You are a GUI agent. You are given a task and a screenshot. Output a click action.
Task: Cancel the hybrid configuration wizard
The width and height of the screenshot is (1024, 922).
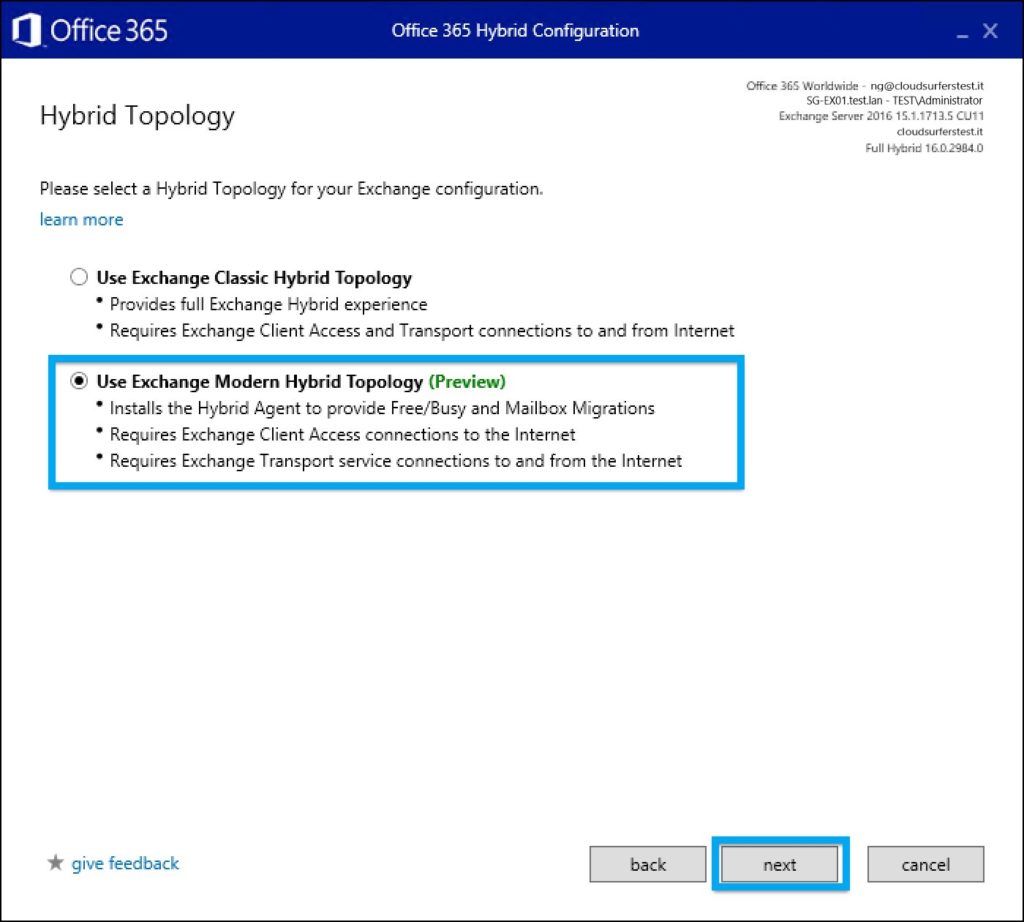(x=925, y=865)
